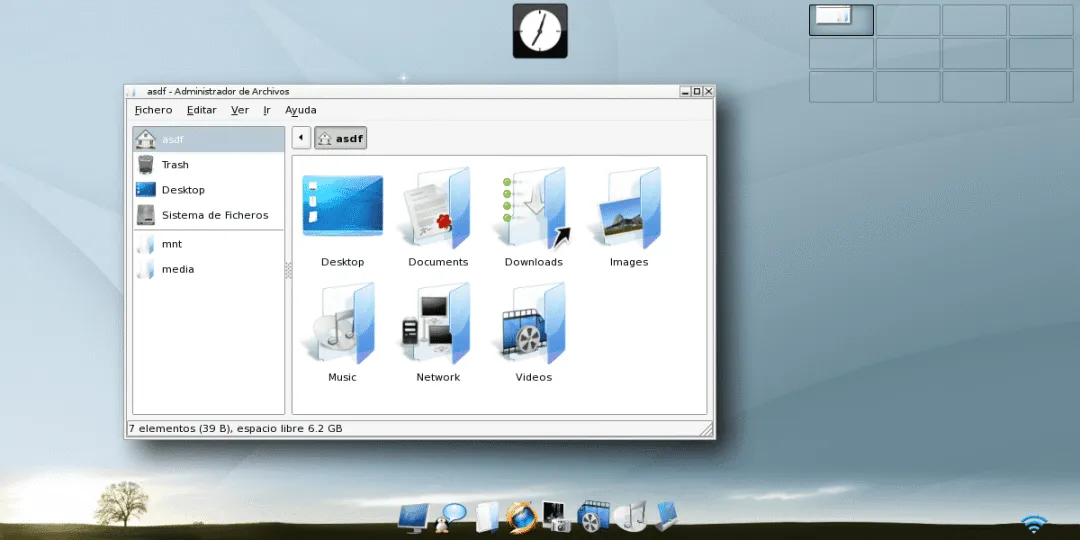Click the sidebar pane separator handle
The height and width of the screenshot is (540, 1080).
pyautogui.click(x=288, y=270)
